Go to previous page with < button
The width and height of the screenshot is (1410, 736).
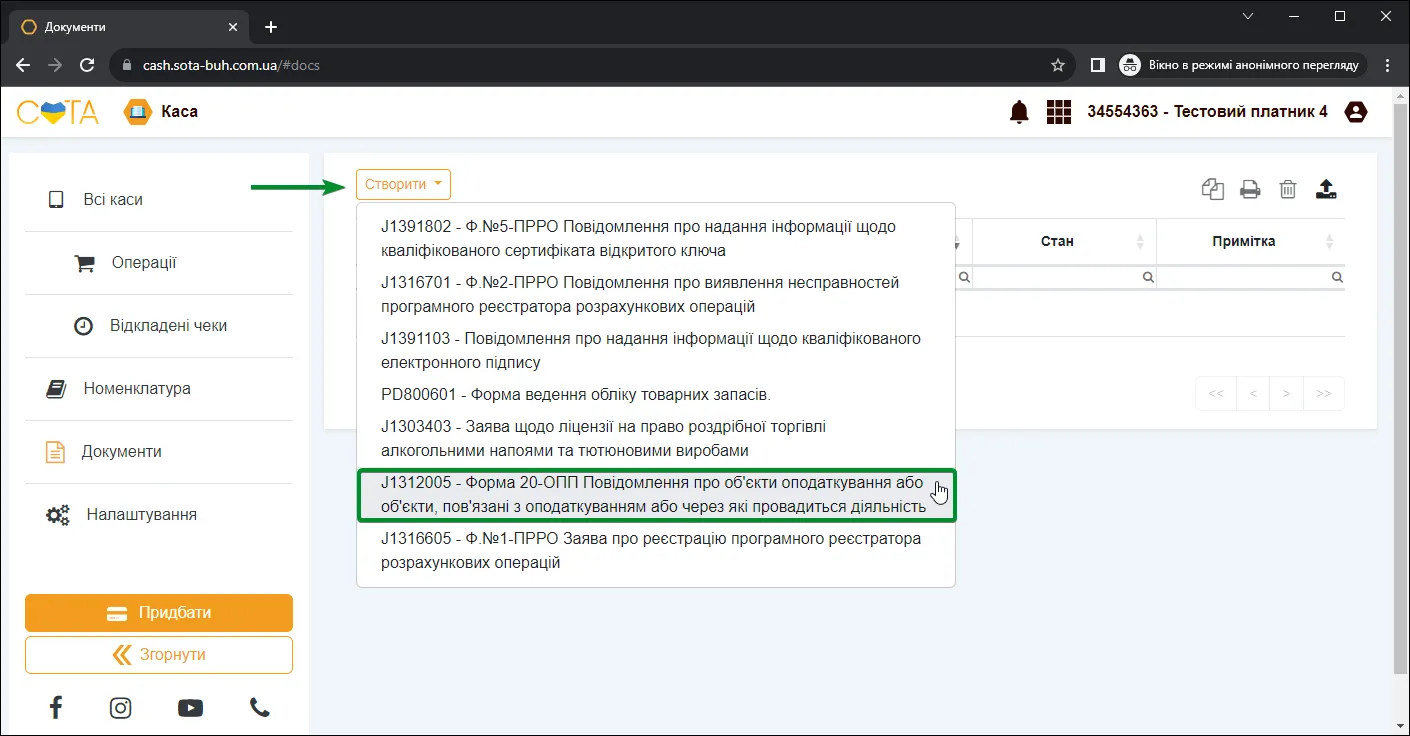[1253, 393]
